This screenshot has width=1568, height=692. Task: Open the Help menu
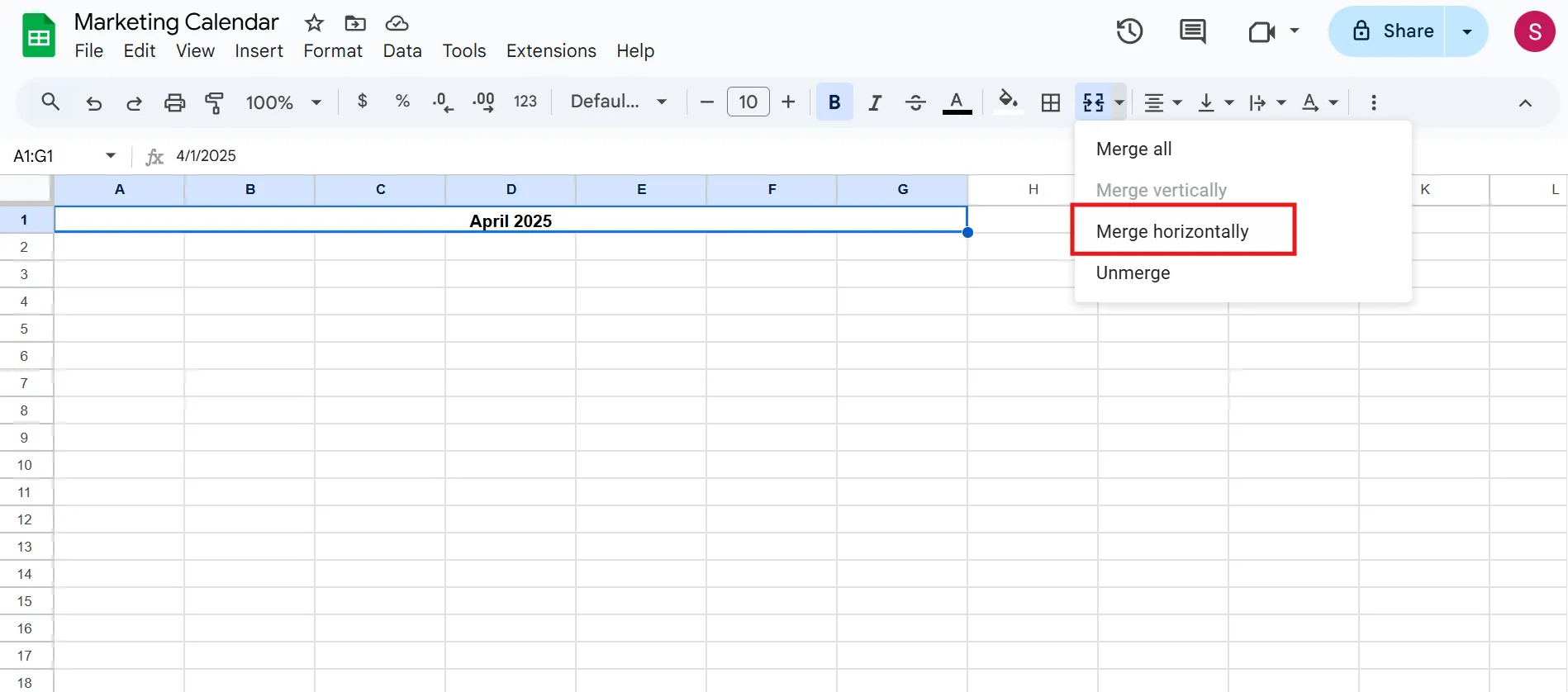point(635,51)
